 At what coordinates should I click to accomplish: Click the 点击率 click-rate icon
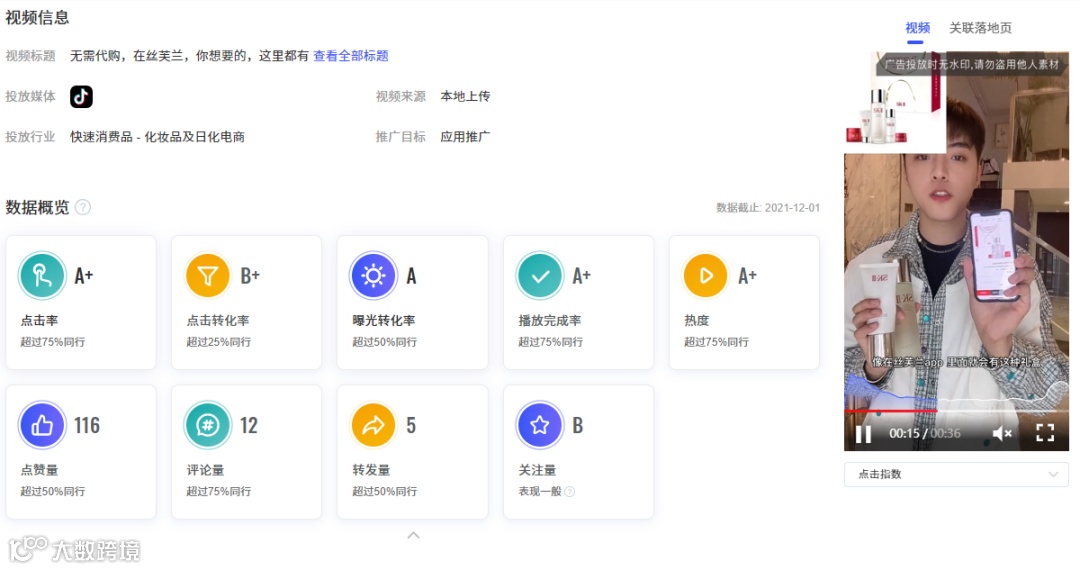click(x=41, y=276)
